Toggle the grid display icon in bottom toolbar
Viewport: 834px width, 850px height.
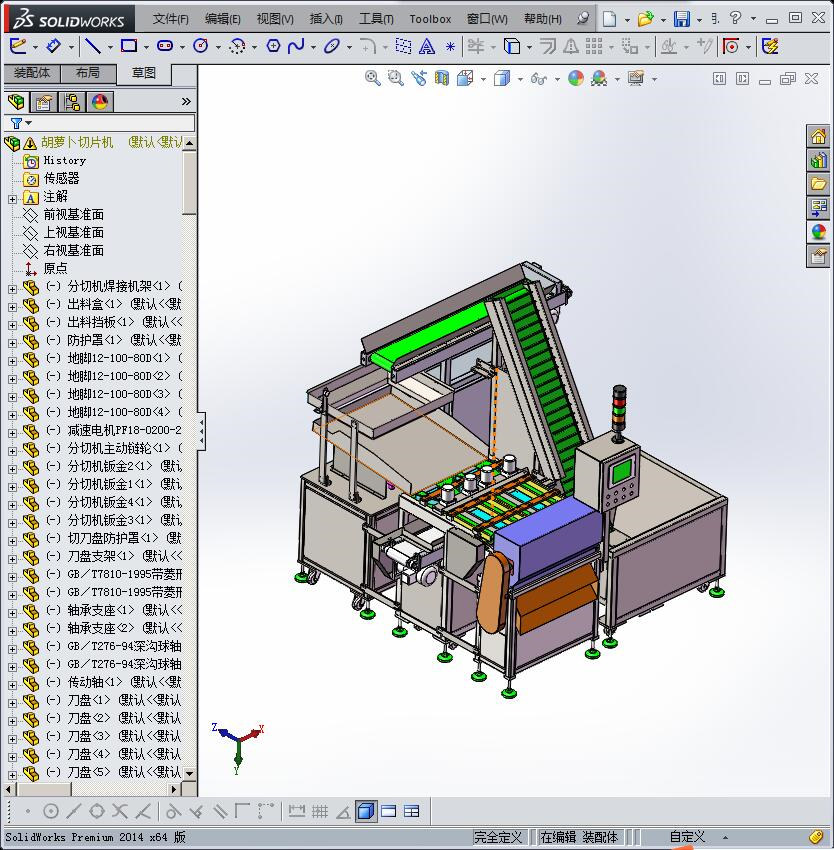[319, 812]
